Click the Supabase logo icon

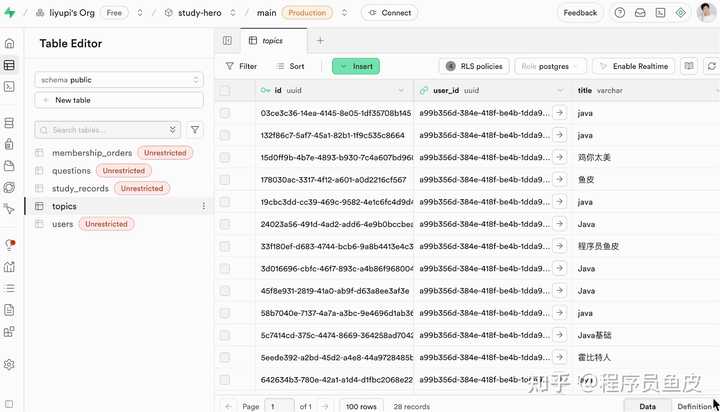pos(10,12)
